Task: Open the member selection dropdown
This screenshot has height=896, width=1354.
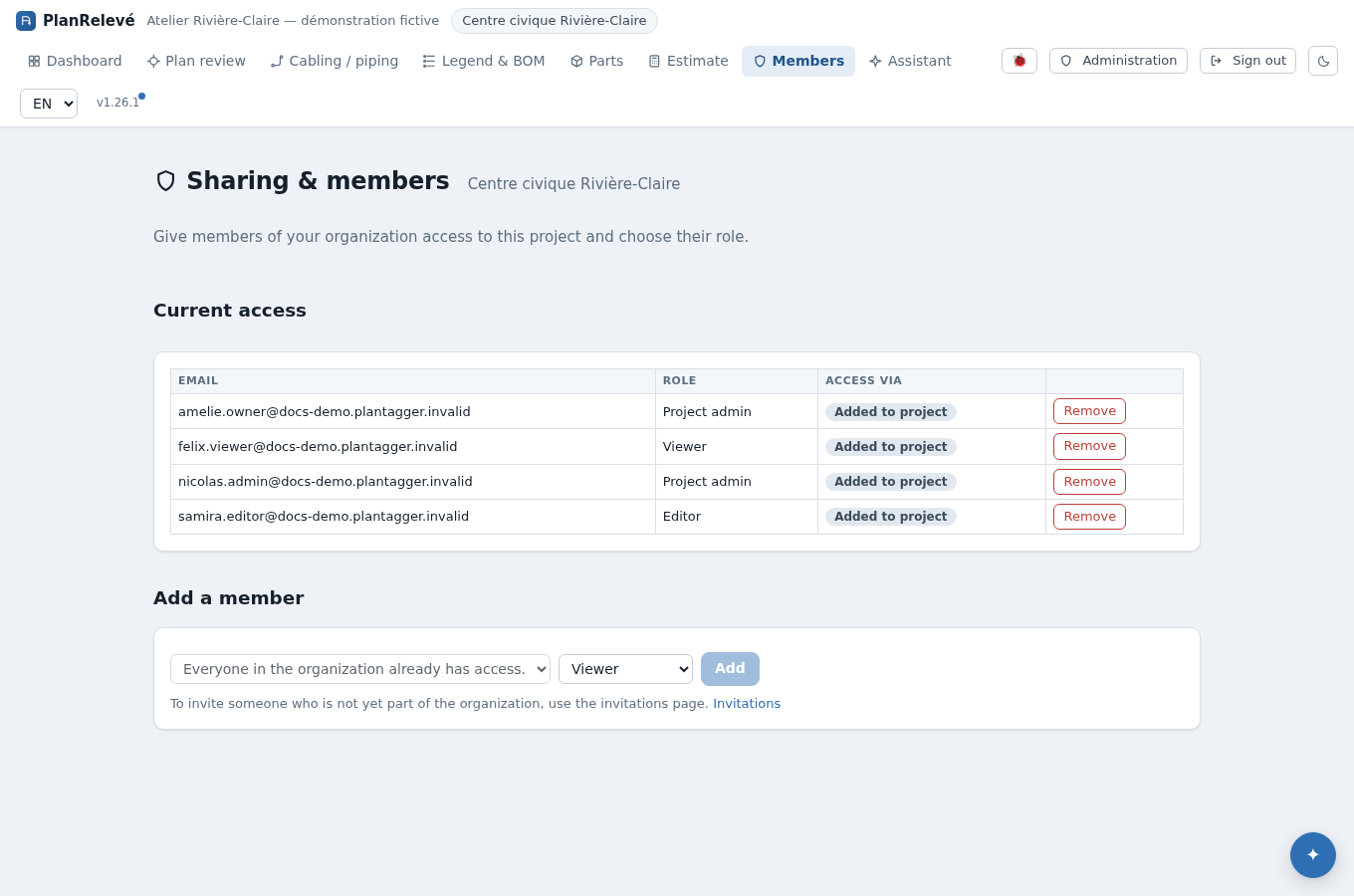Action: [360, 669]
